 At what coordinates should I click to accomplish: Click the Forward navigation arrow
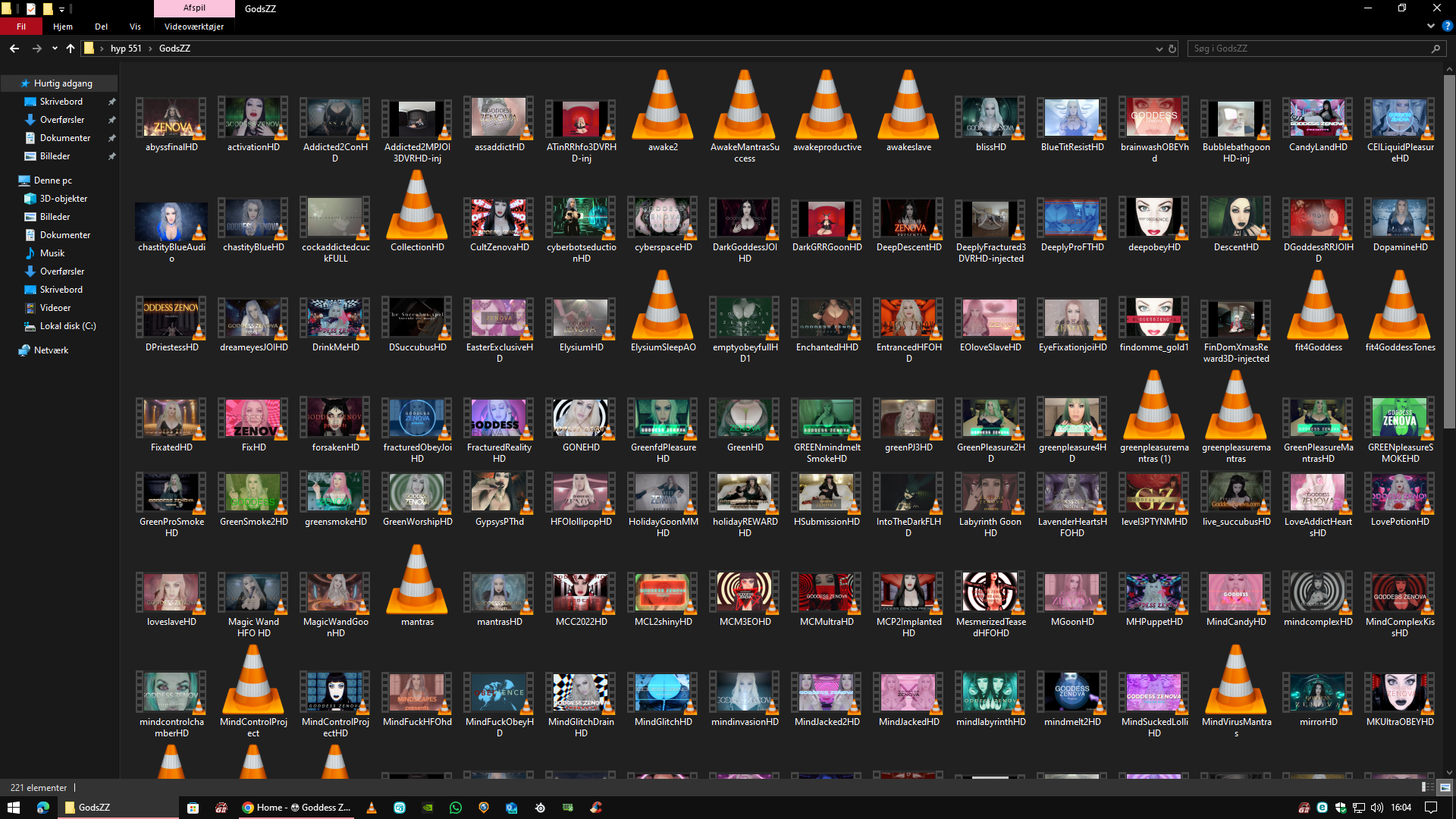36,48
